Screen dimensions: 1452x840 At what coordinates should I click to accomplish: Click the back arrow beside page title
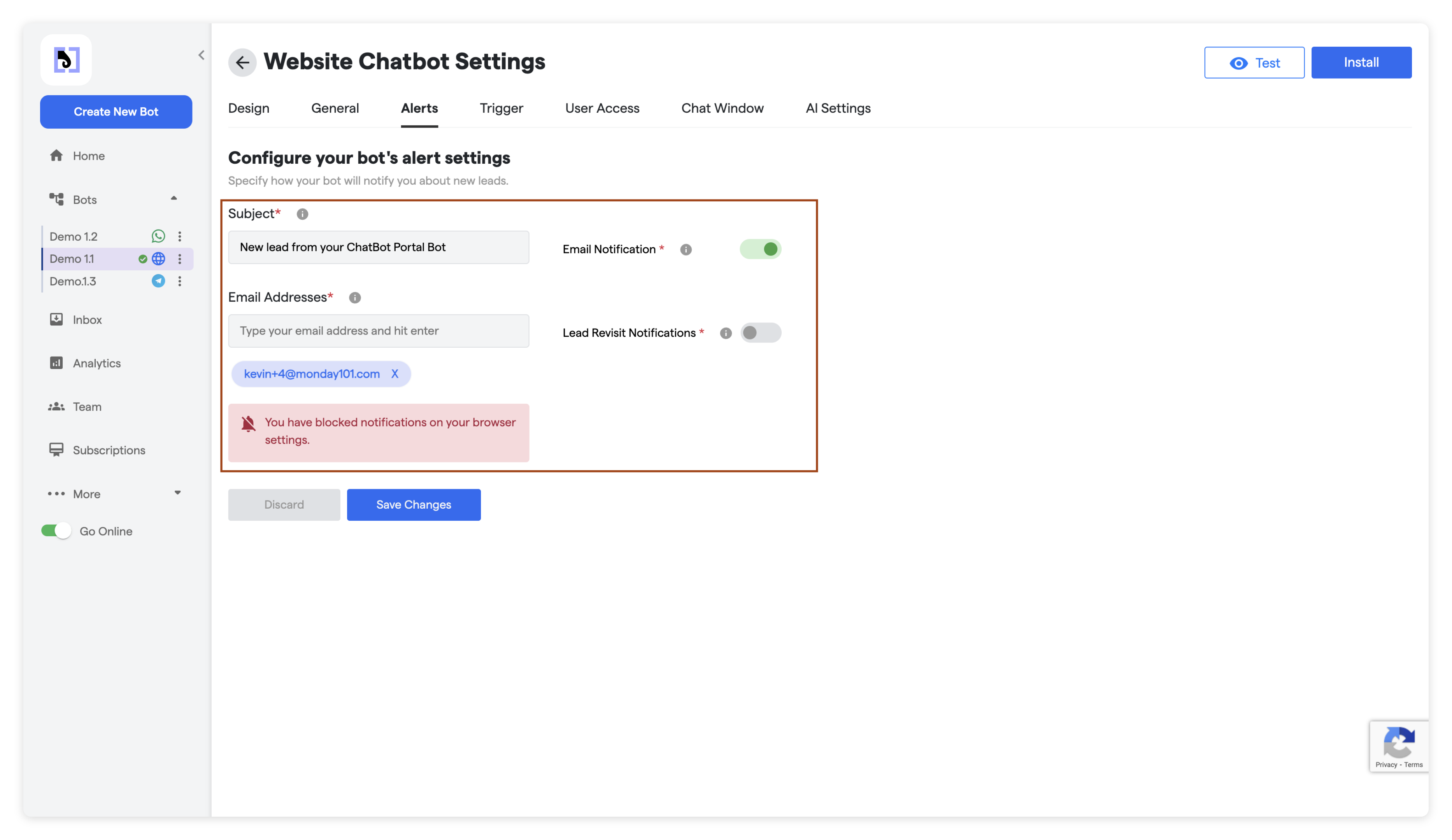(242, 62)
